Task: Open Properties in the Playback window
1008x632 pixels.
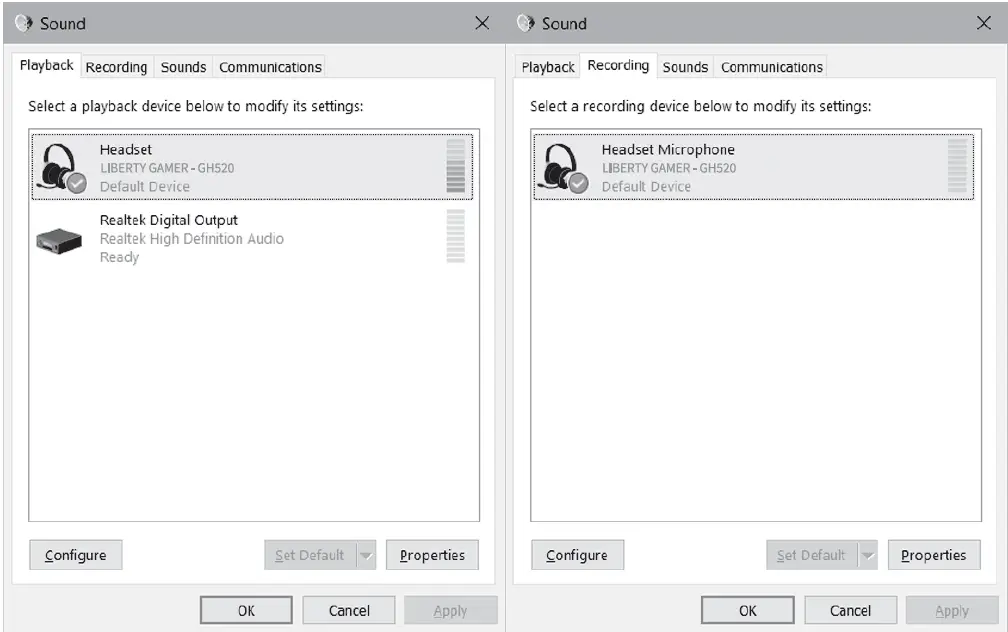Action: [432, 555]
